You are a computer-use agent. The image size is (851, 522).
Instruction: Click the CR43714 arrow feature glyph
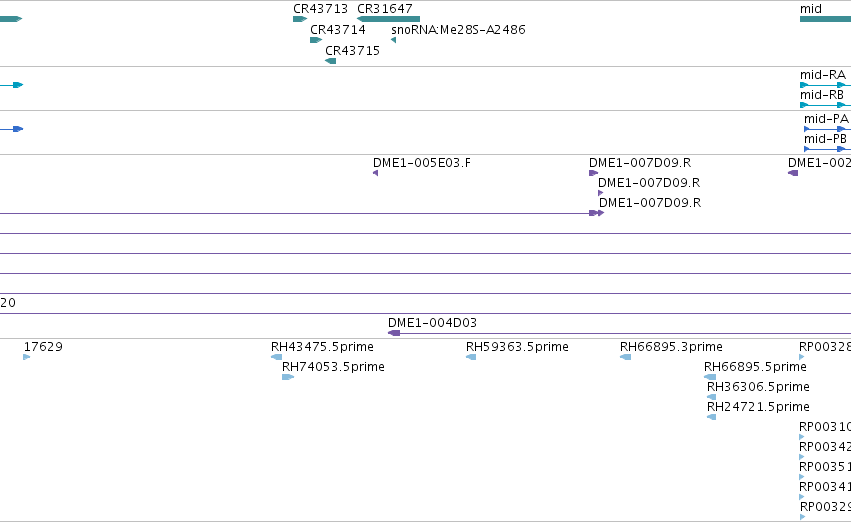point(316,40)
